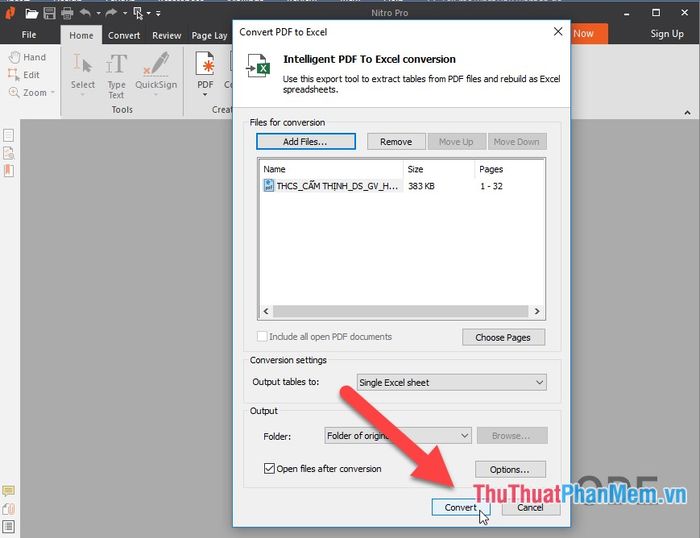Click the Move Down button
The width and height of the screenshot is (700, 538).
(517, 142)
